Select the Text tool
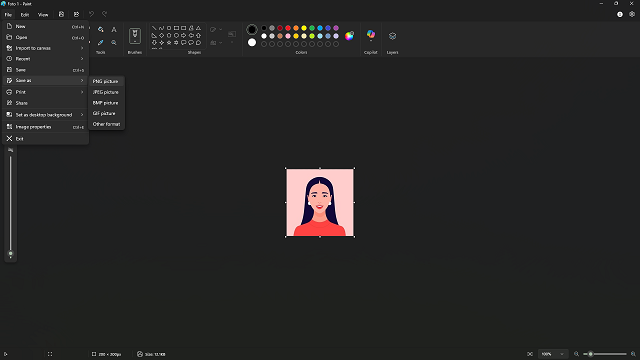Screen dimensions: 640x360 [114, 29]
